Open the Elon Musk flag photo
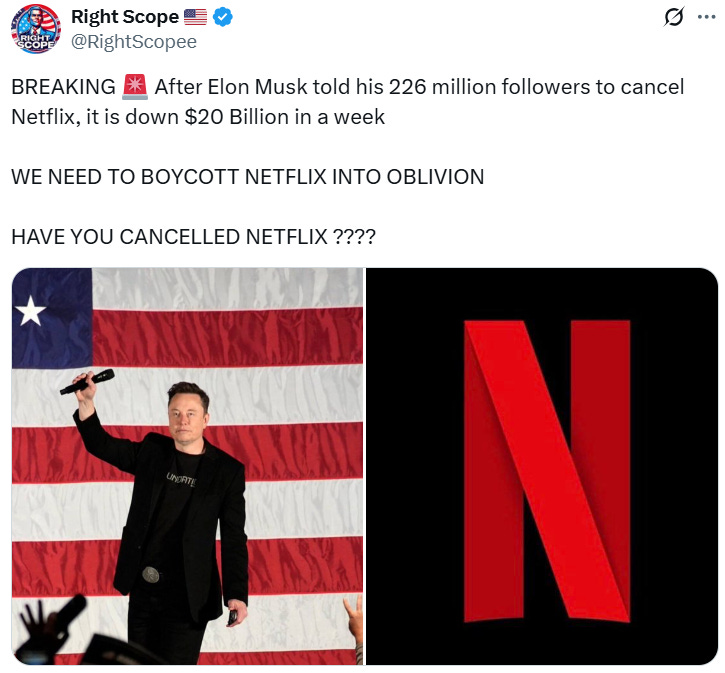 pyautogui.click(x=187, y=466)
